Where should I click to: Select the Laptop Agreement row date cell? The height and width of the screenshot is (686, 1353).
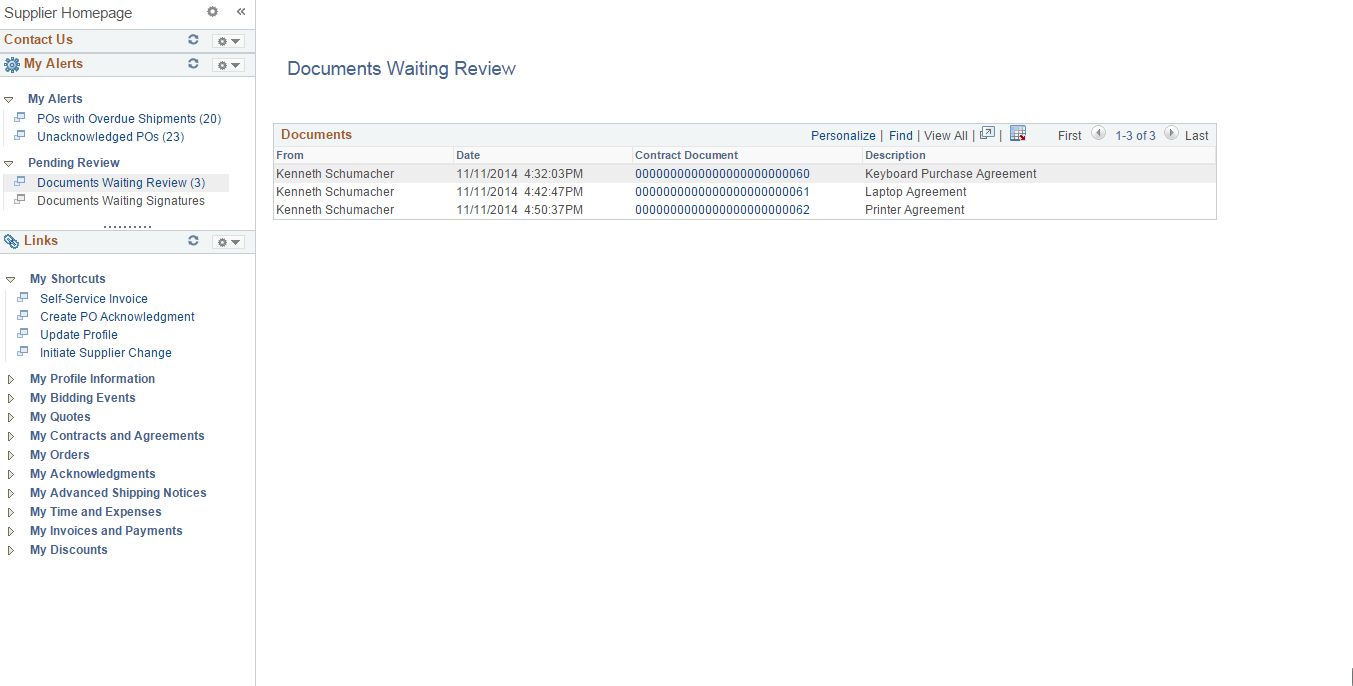pos(521,191)
